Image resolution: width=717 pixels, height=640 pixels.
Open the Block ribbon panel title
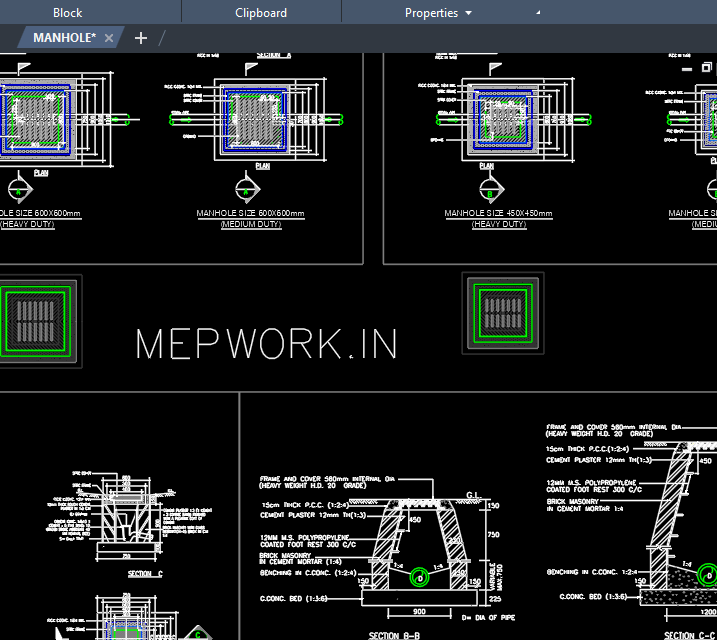(68, 13)
